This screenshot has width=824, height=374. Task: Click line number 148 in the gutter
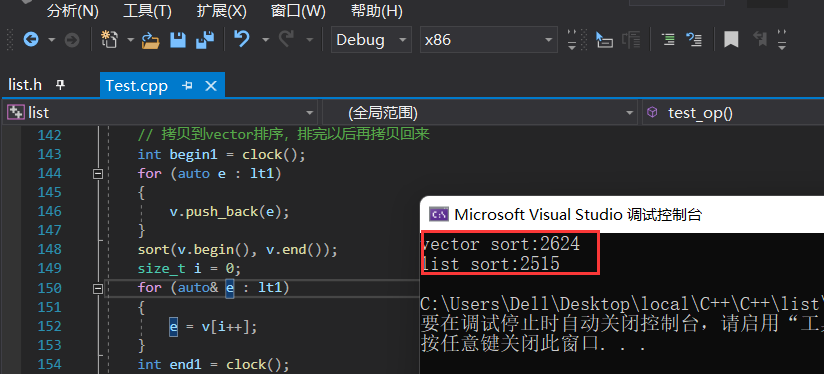click(50, 249)
